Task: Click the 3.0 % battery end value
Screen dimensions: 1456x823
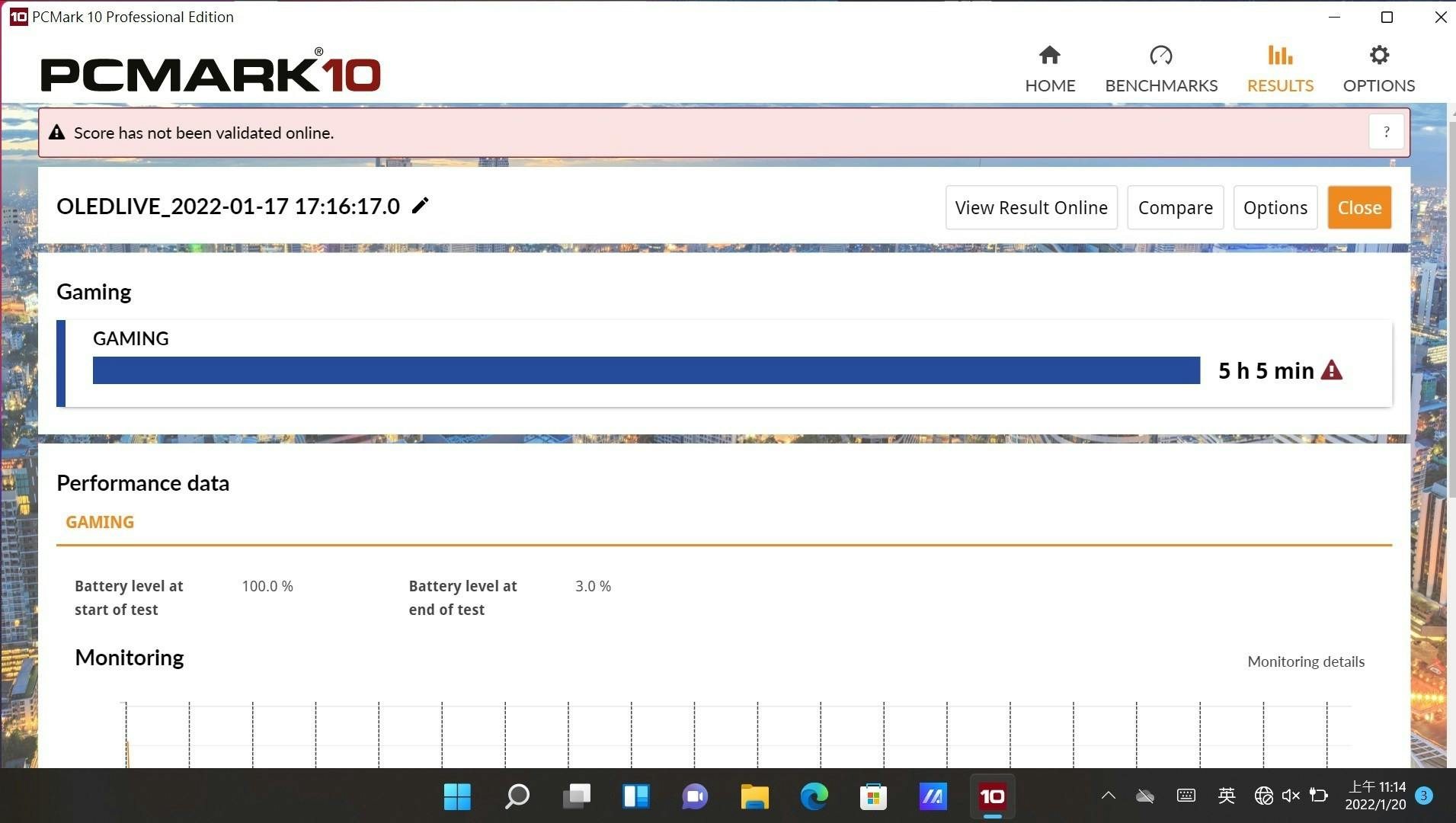Action: (x=593, y=586)
